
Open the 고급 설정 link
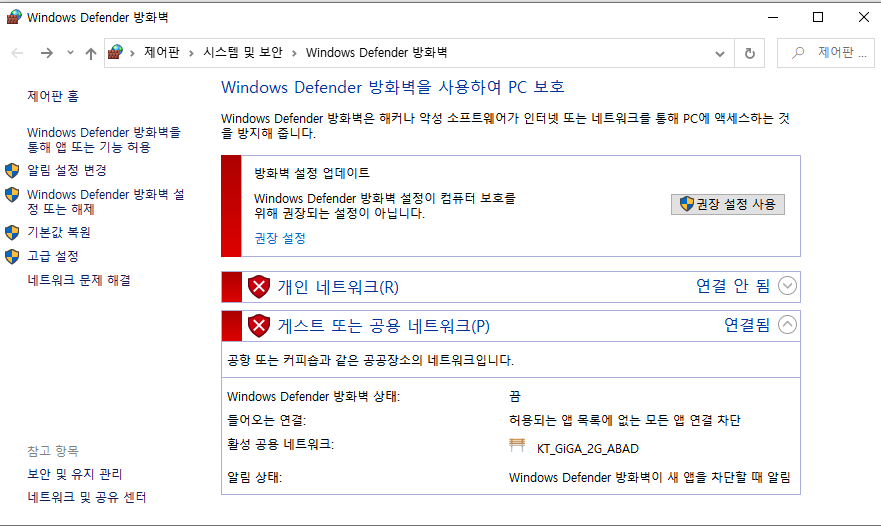(x=53, y=256)
